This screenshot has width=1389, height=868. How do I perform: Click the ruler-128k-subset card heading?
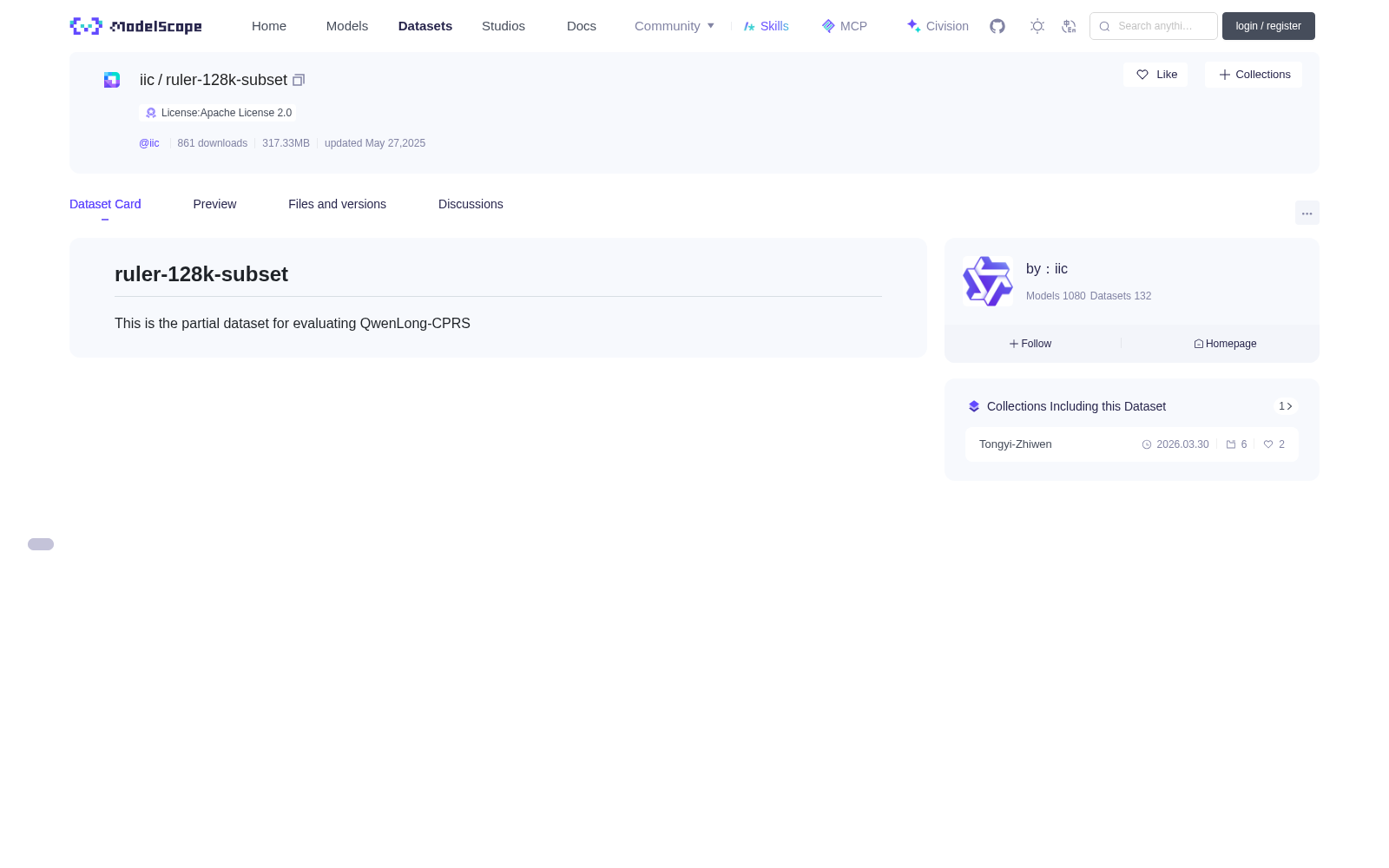(x=201, y=274)
